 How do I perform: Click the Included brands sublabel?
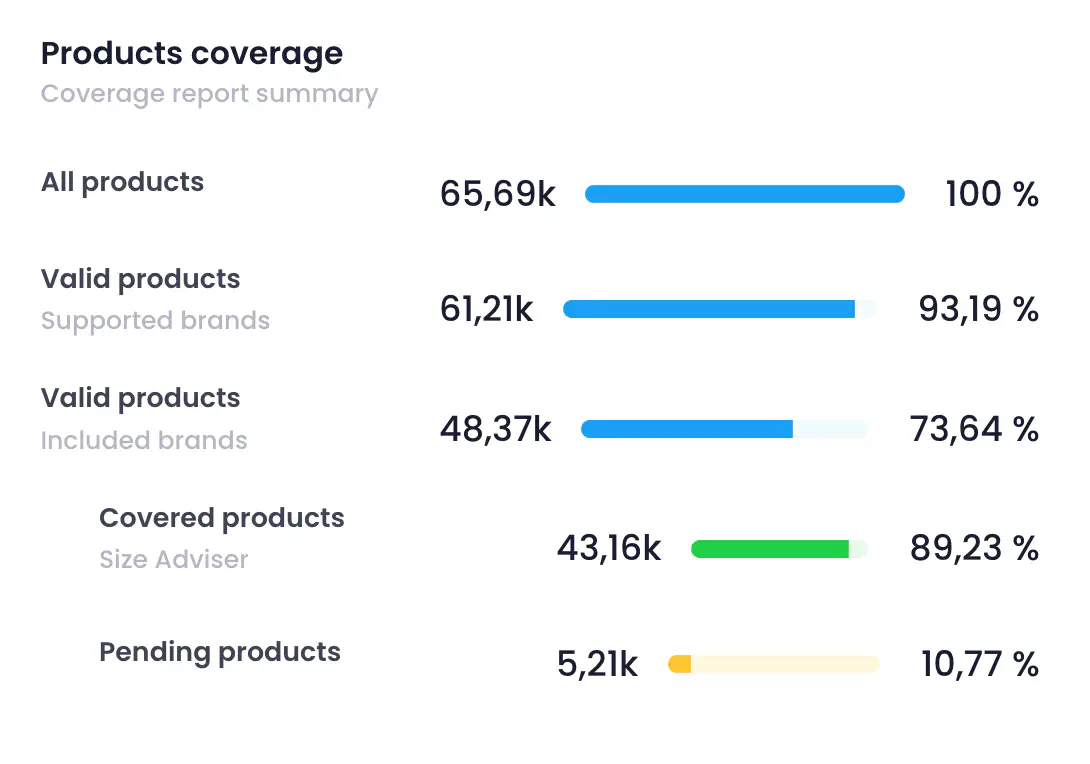tap(144, 441)
